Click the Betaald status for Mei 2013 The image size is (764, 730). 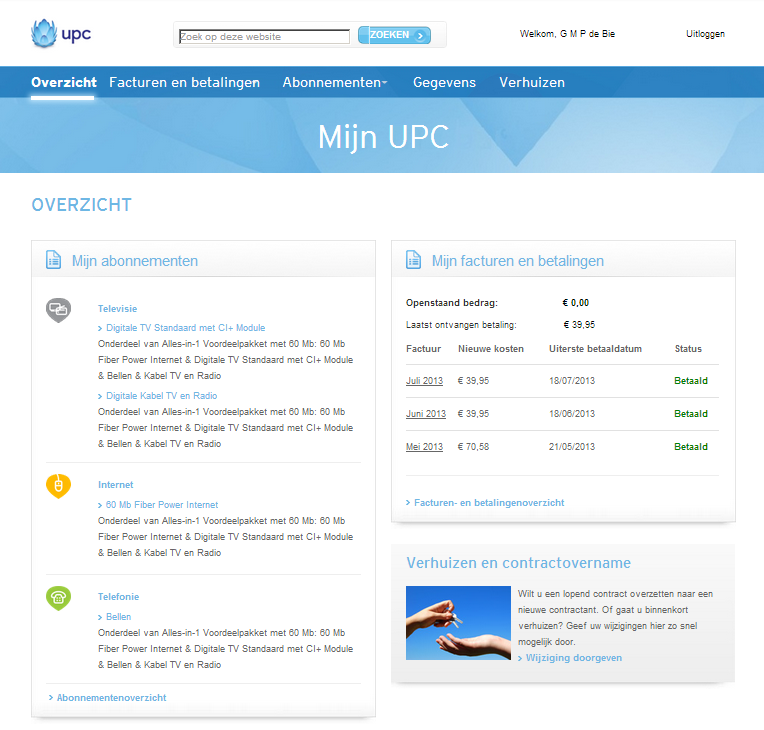coord(691,447)
